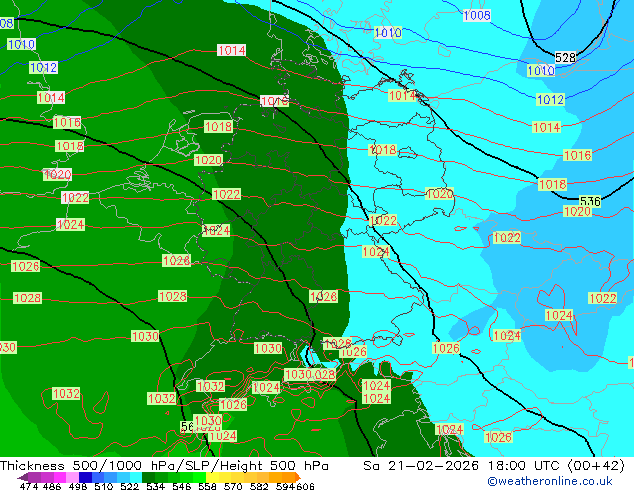Click the black 528 height contour label
Viewport: 634px width, 490px height.
click(x=565, y=58)
